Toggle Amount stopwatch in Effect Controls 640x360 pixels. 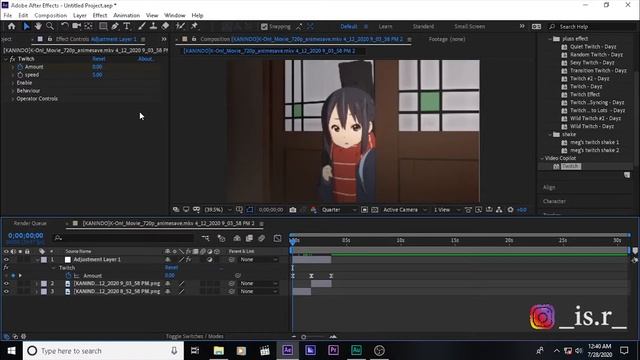pos(20,67)
